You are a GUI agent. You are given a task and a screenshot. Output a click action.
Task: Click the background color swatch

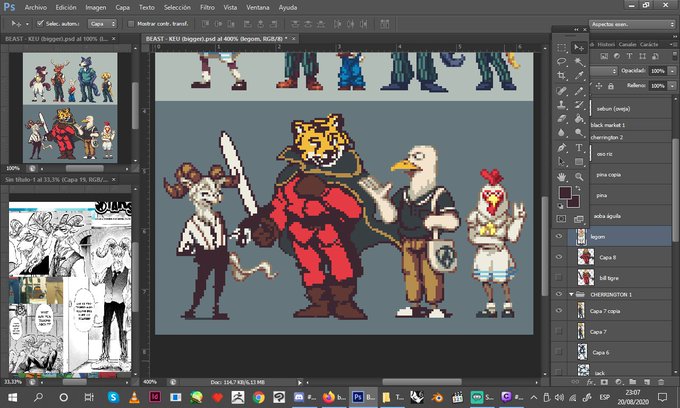573,201
